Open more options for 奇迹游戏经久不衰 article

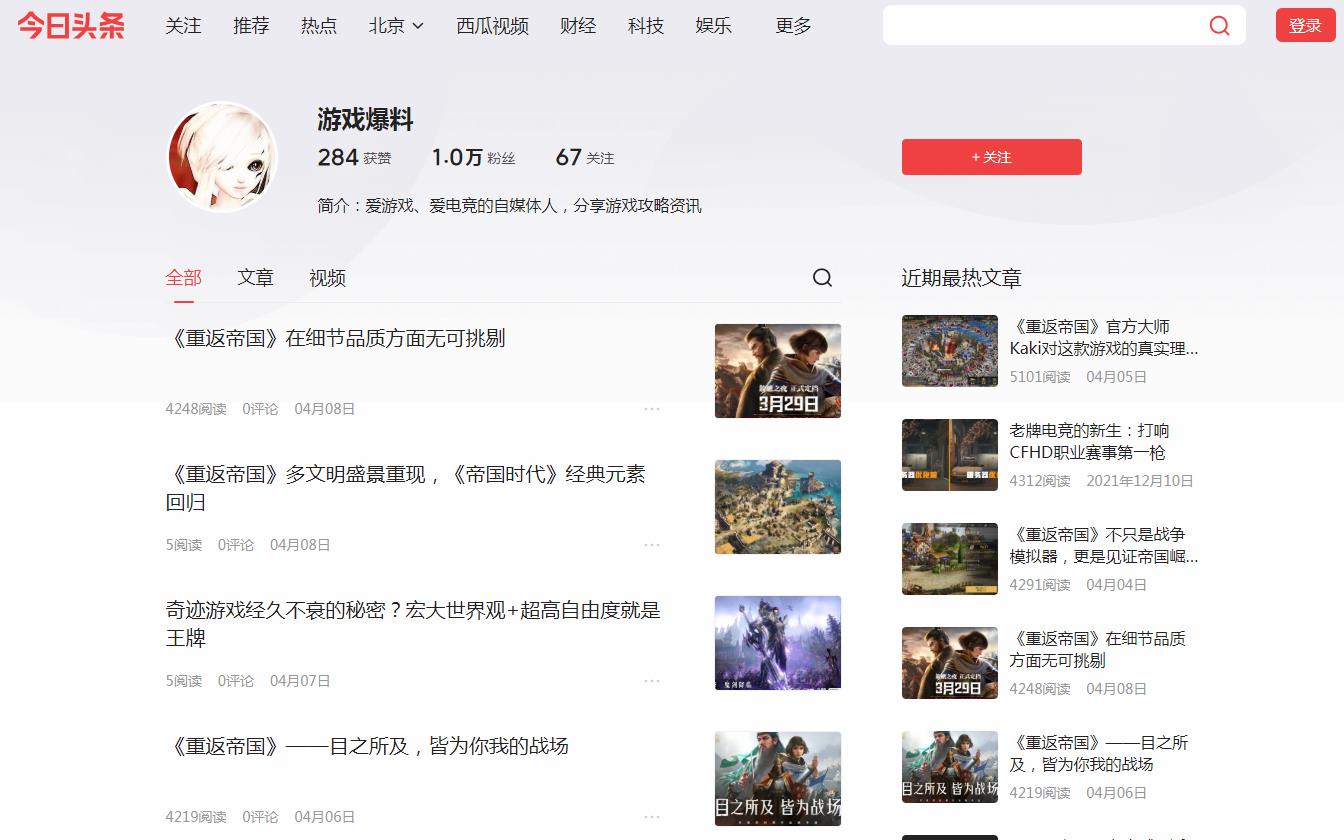[x=652, y=681]
